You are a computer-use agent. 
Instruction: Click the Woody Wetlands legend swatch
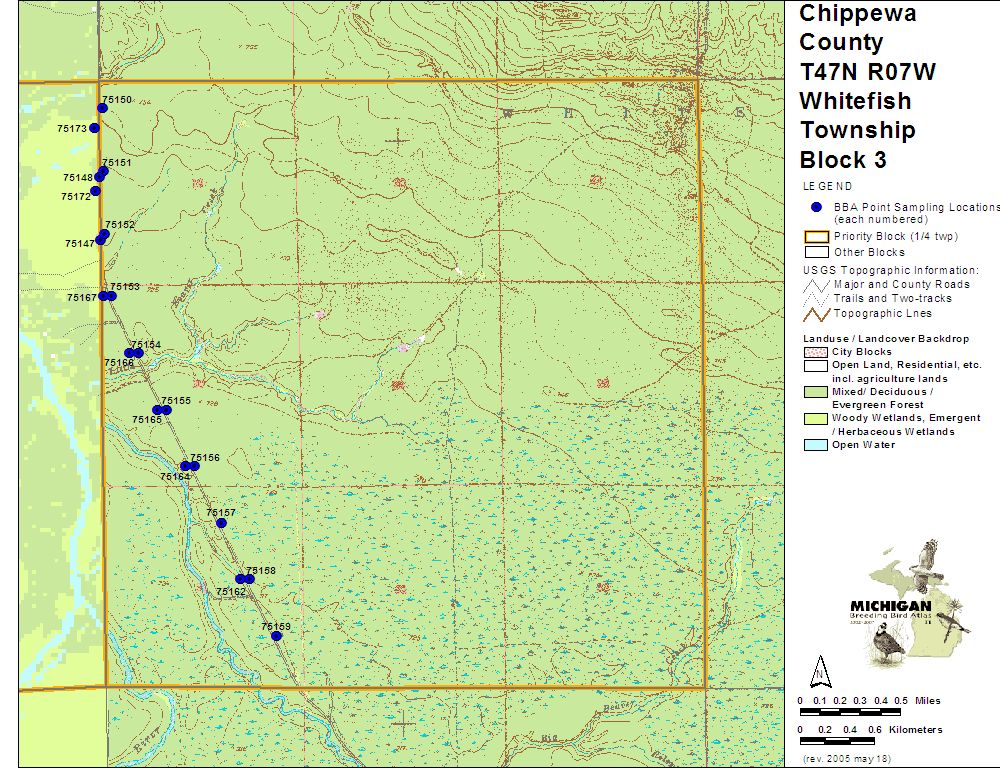(816, 418)
